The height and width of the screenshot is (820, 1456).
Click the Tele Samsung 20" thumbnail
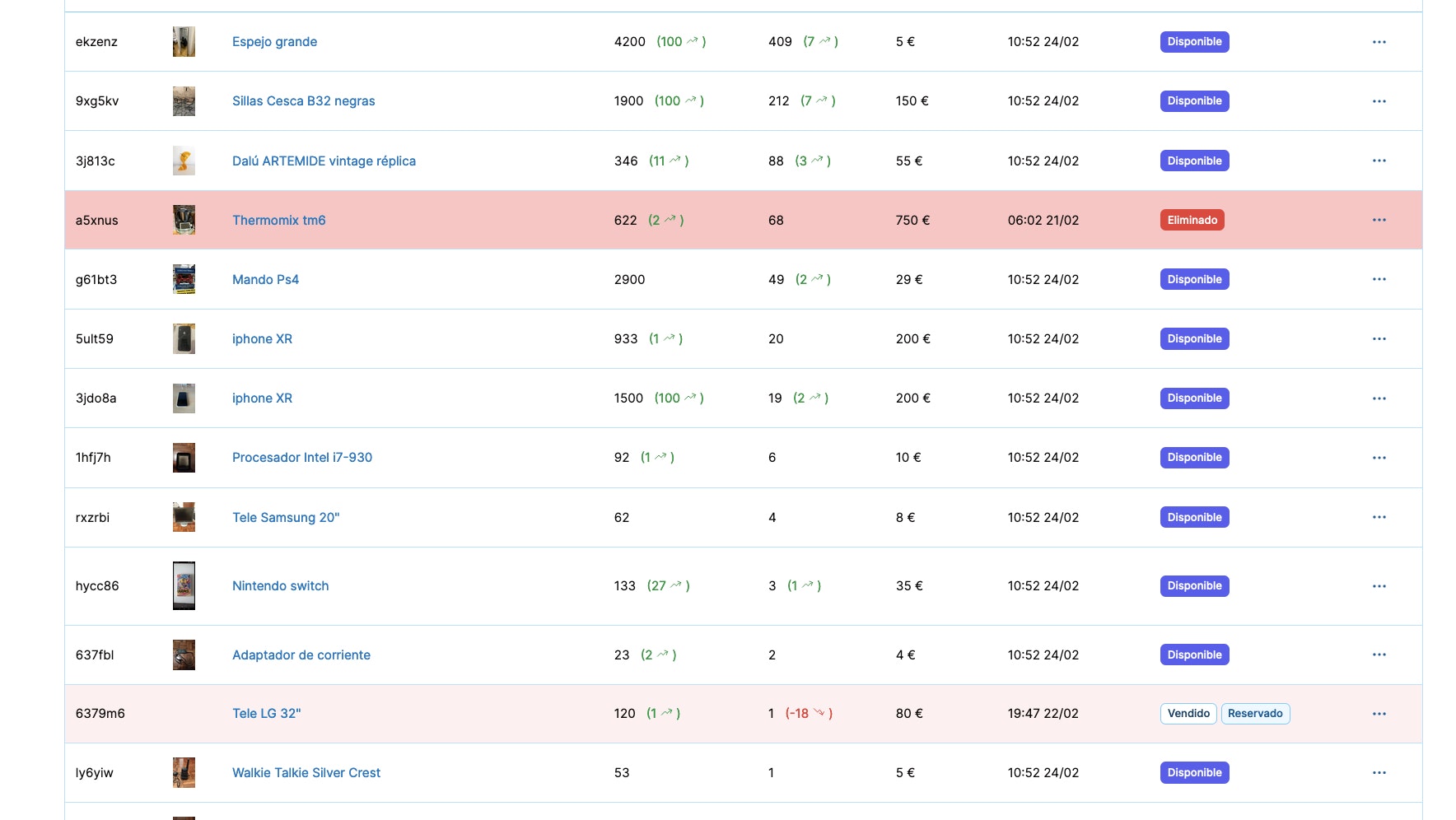point(184,517)
